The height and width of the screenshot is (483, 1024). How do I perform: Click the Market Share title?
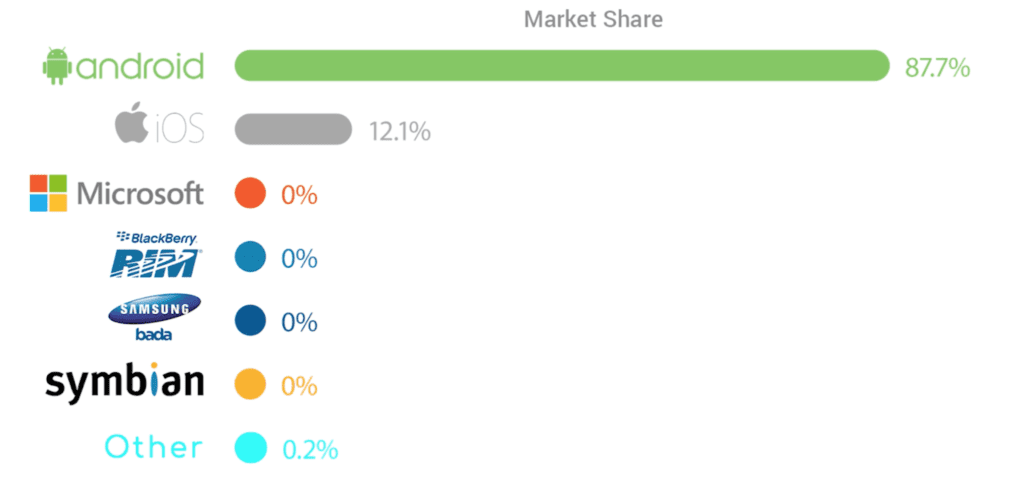593,19
